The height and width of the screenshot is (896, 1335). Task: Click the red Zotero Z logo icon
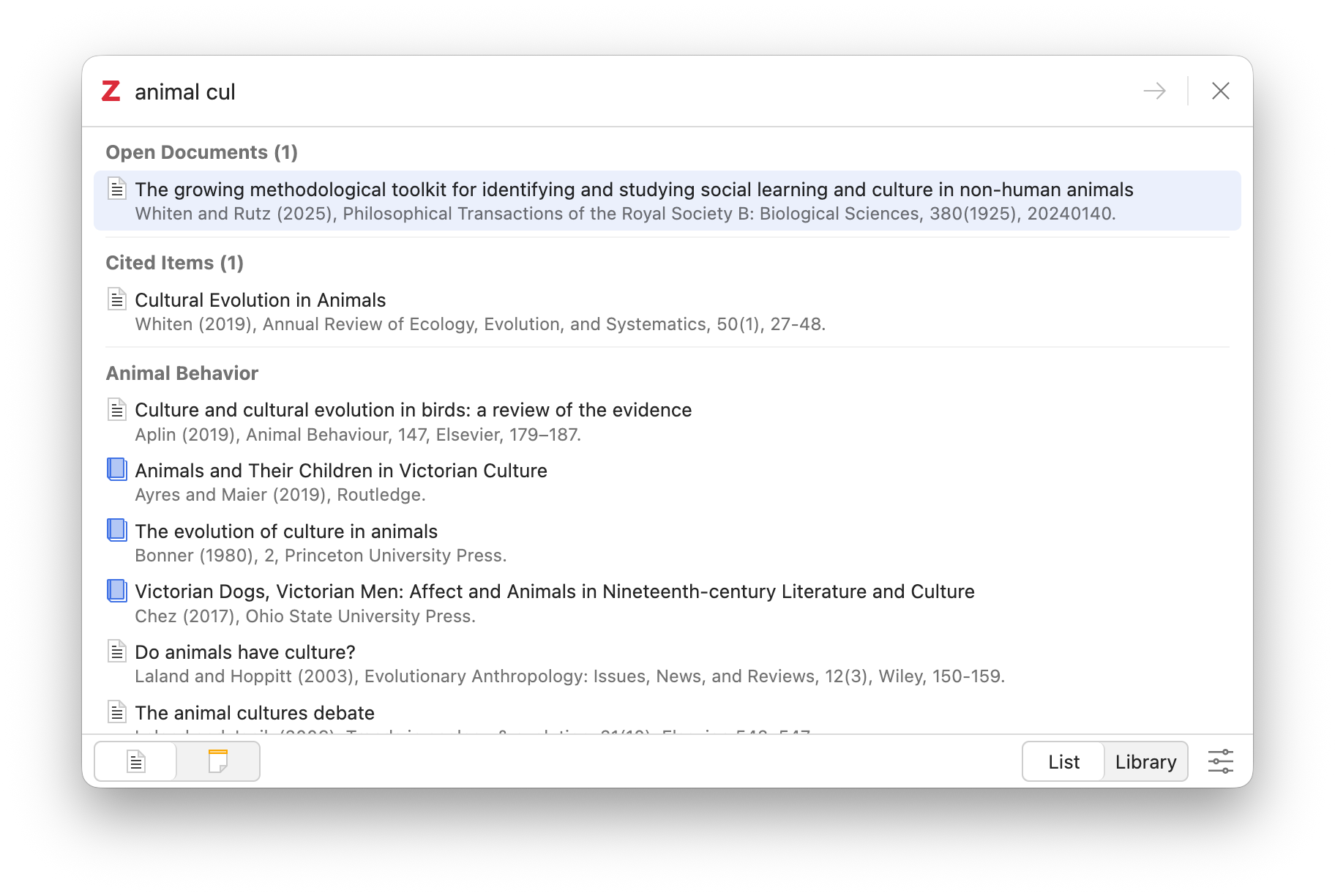tap(111, 92)
